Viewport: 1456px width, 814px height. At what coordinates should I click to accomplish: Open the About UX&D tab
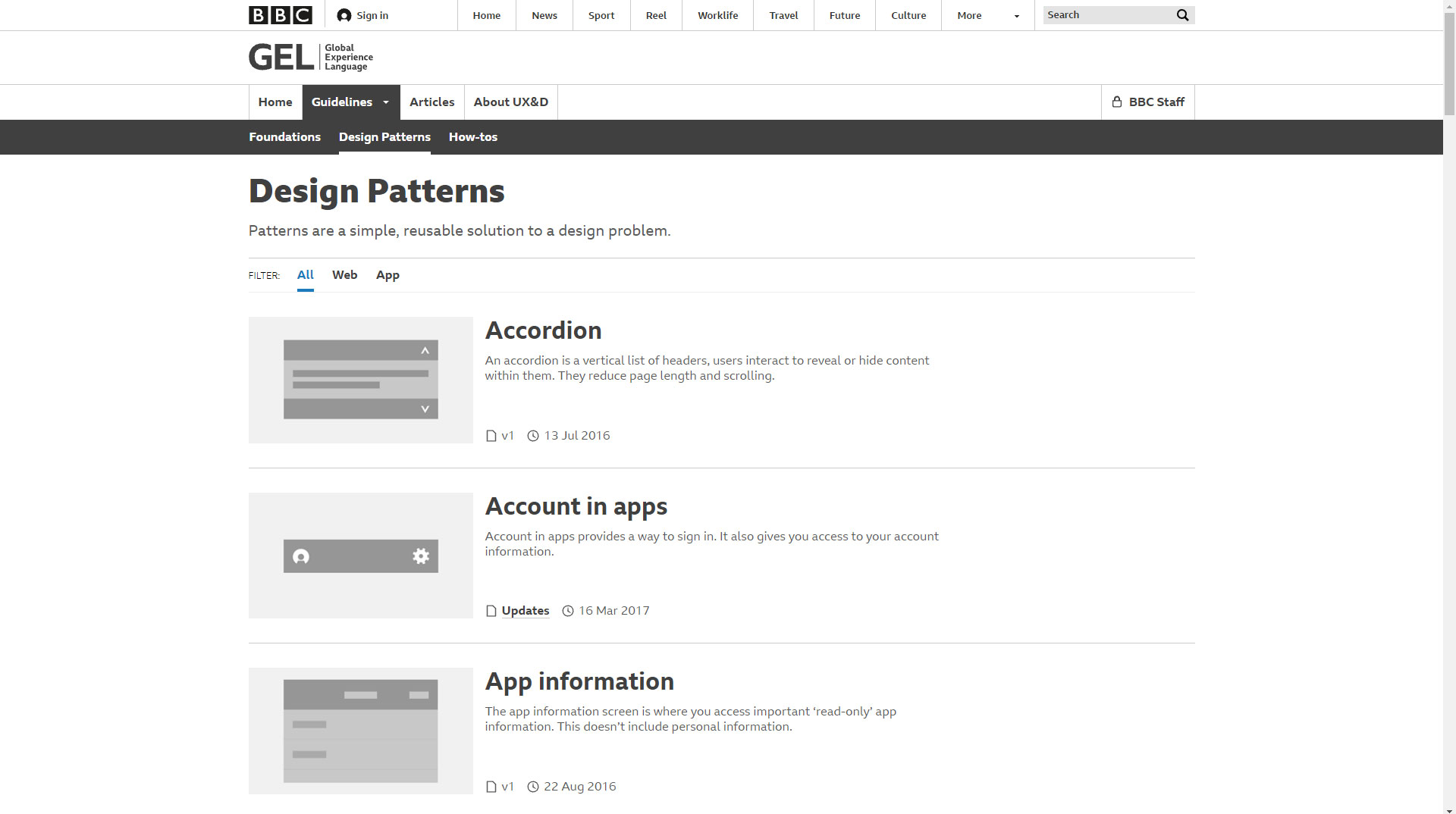(510, 102)
